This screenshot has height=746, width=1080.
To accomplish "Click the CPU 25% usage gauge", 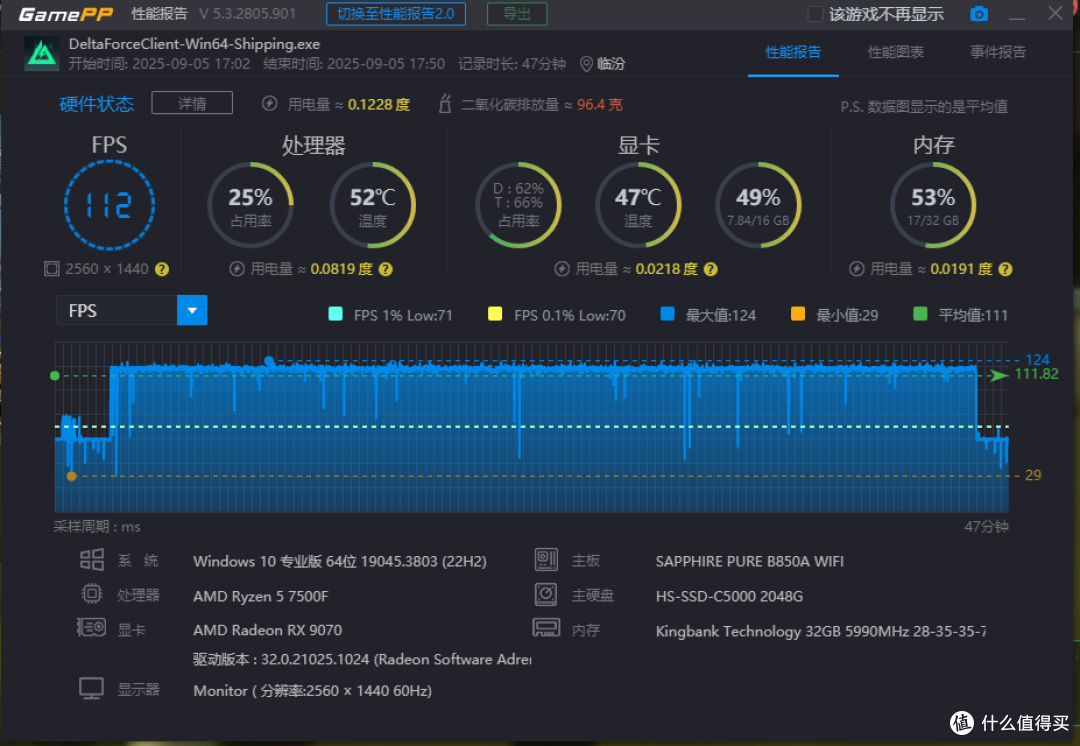I will (x=251, y=205).
